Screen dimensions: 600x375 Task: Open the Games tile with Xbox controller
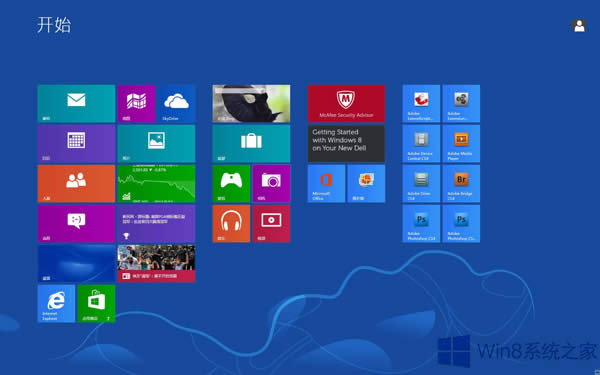(x=231, y=184)
